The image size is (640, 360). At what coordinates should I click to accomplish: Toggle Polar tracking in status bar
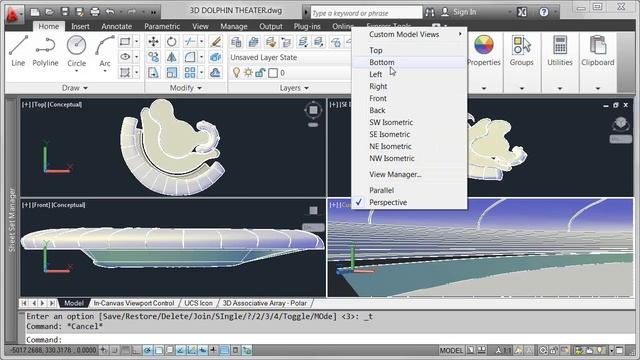pyautogui.click(x=147, y=350)
